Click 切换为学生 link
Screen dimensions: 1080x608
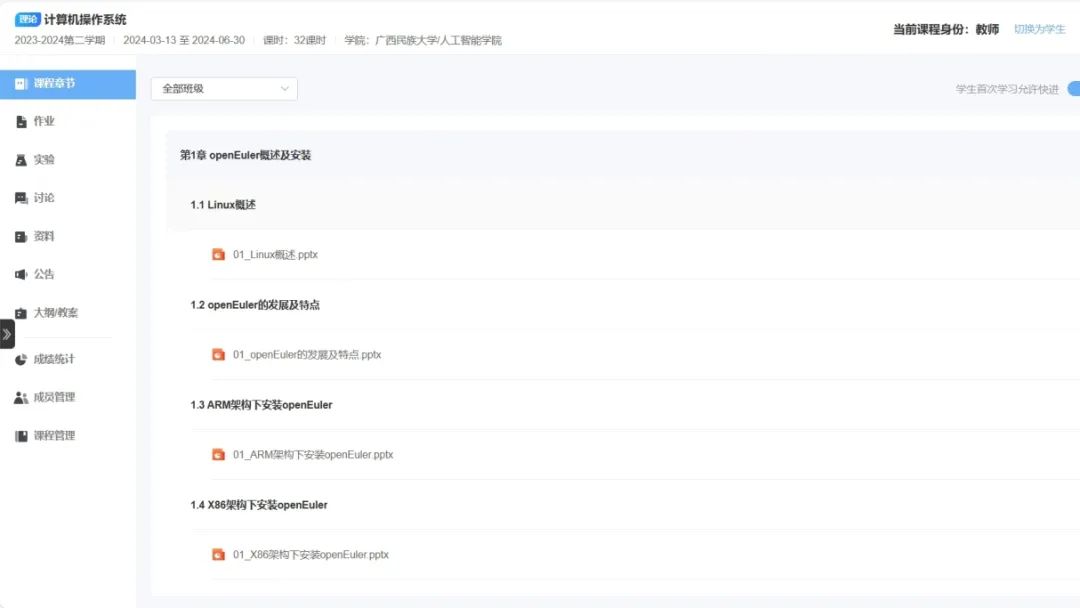(1039, 29)
